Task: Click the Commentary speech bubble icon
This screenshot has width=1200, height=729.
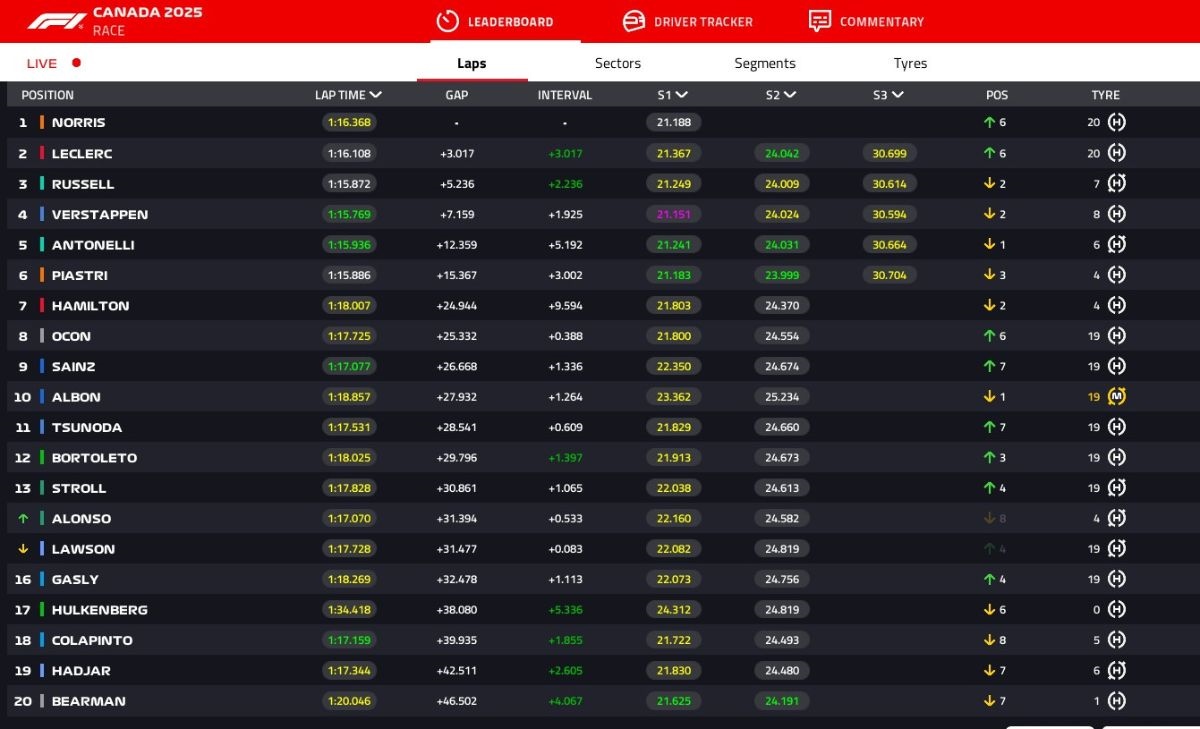Action: (x=820, y=21)
